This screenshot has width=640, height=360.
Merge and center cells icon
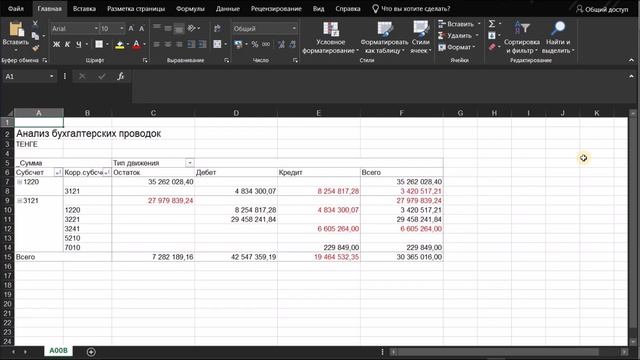point(217,44)
